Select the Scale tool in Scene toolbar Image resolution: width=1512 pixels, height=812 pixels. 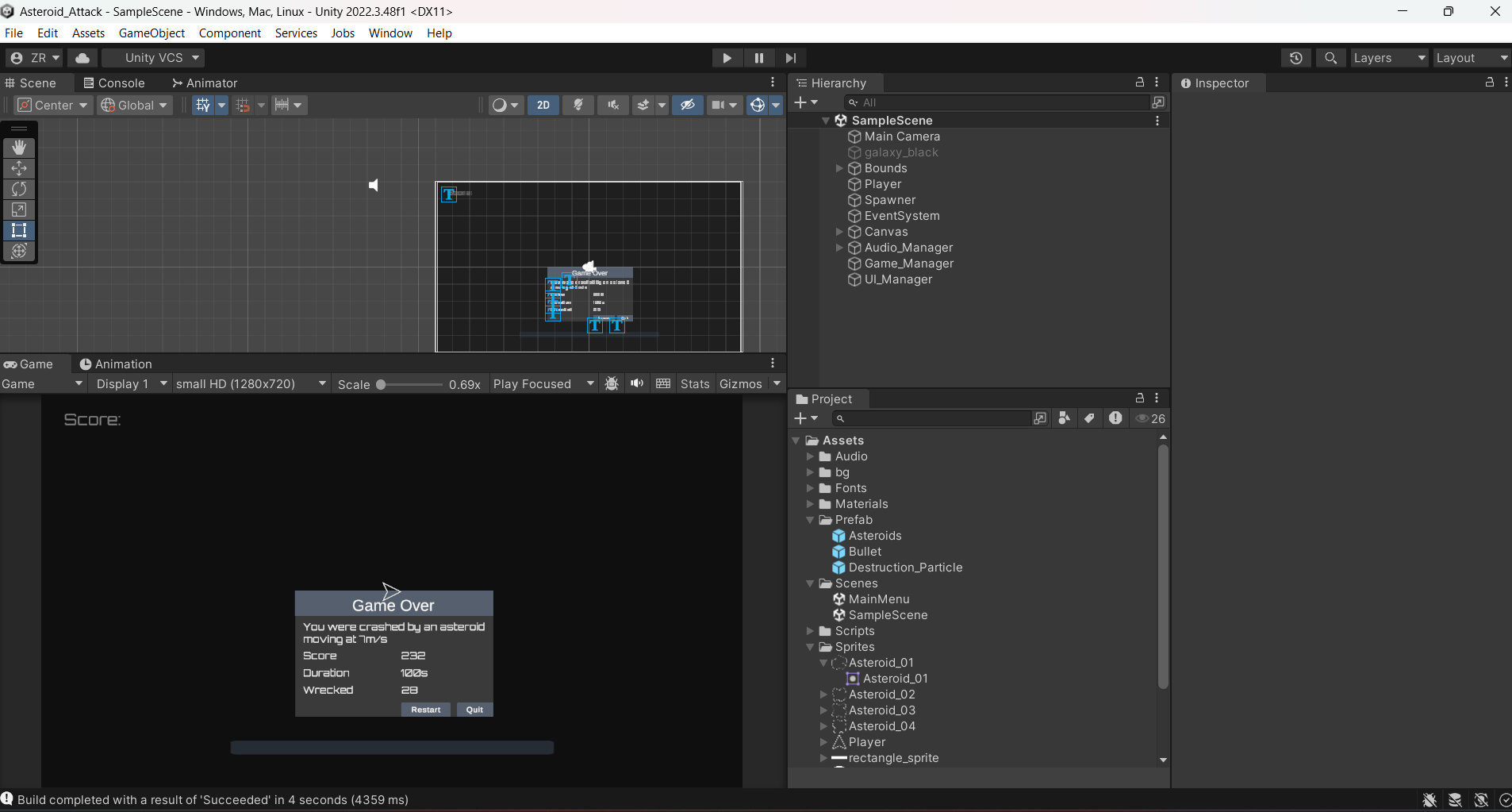(x=19, y=210)
